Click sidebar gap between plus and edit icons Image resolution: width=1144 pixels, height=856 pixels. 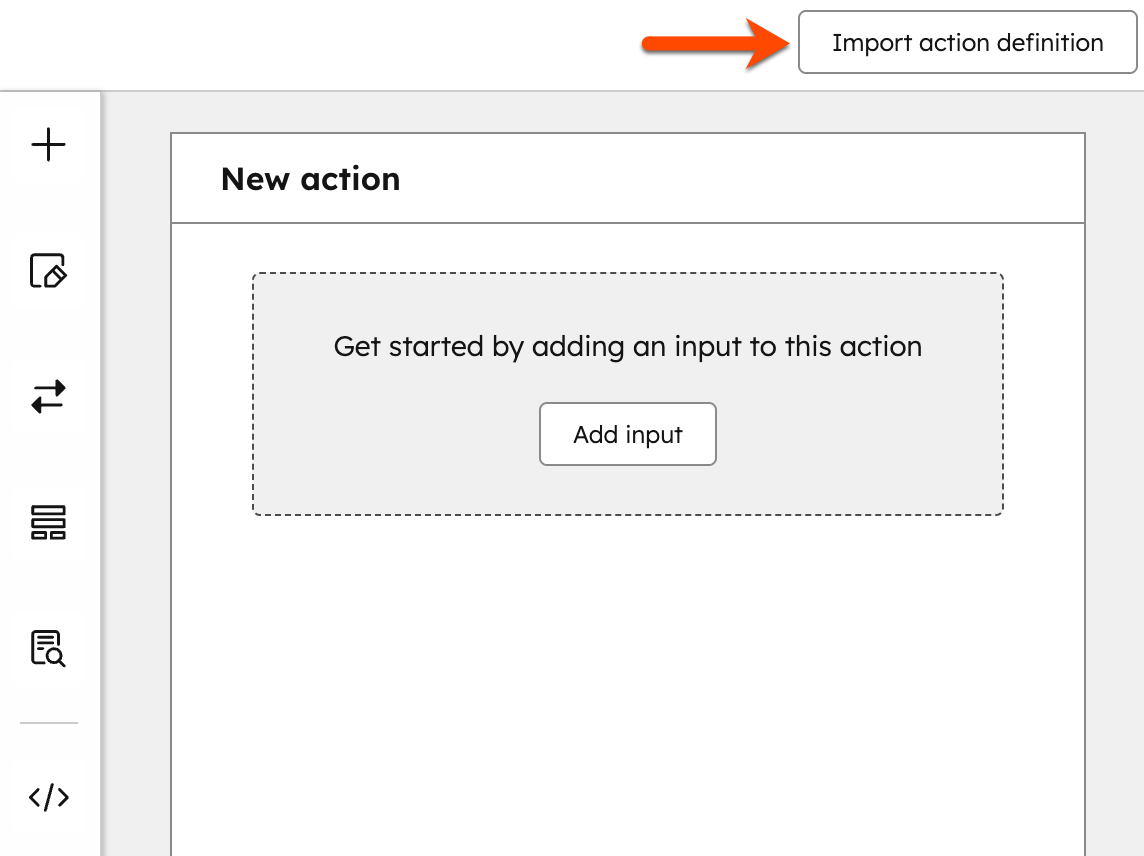(48, 208)
